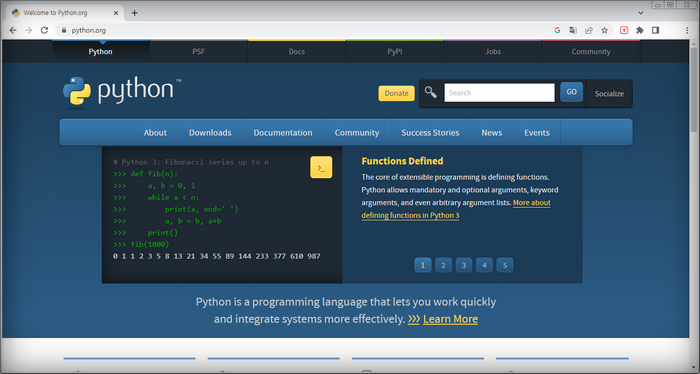
Task: Open the About menu
Action: pos(155,133)
